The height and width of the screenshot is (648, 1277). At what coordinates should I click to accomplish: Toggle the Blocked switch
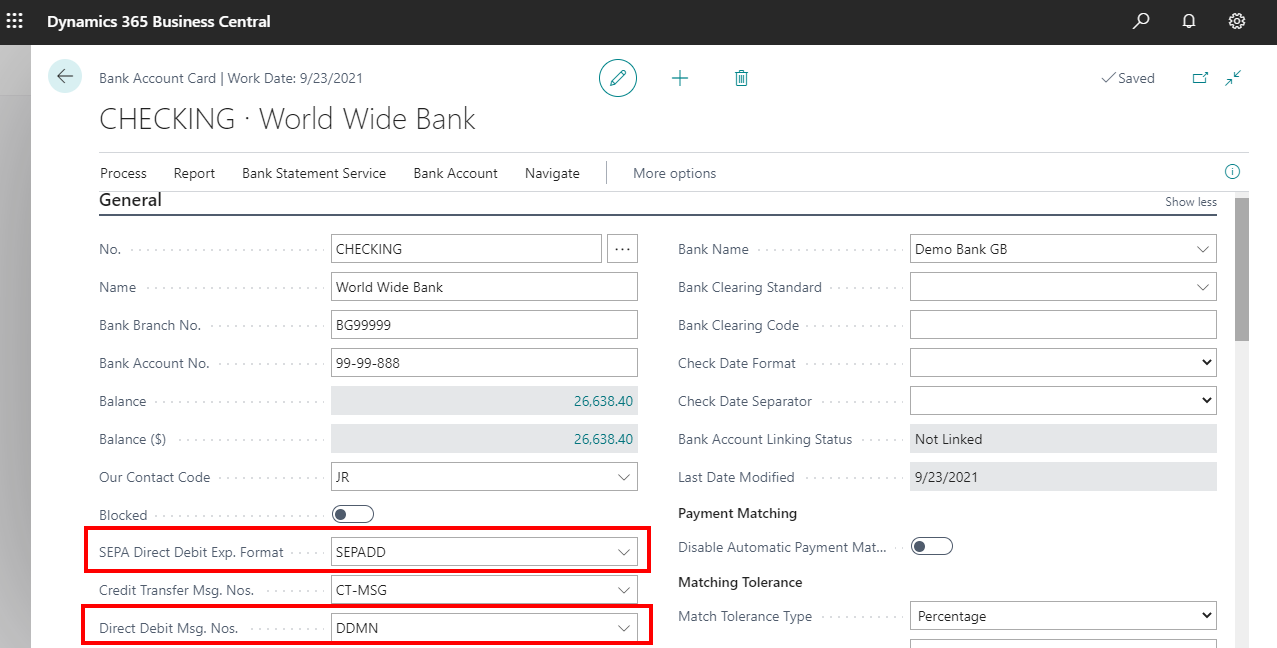pyautogui.click(x=353, y=514)
